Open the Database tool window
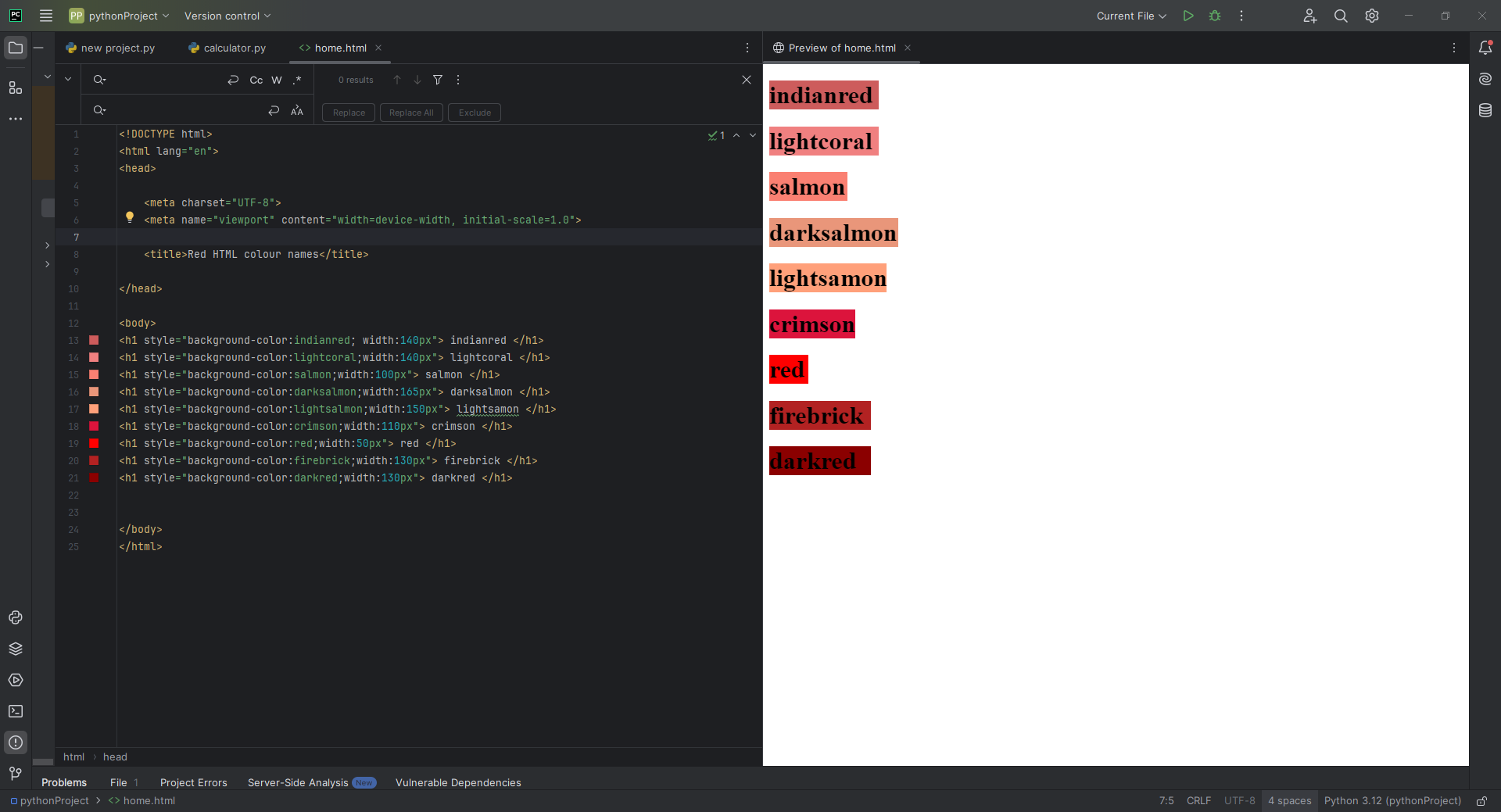 coord(1485,110)
